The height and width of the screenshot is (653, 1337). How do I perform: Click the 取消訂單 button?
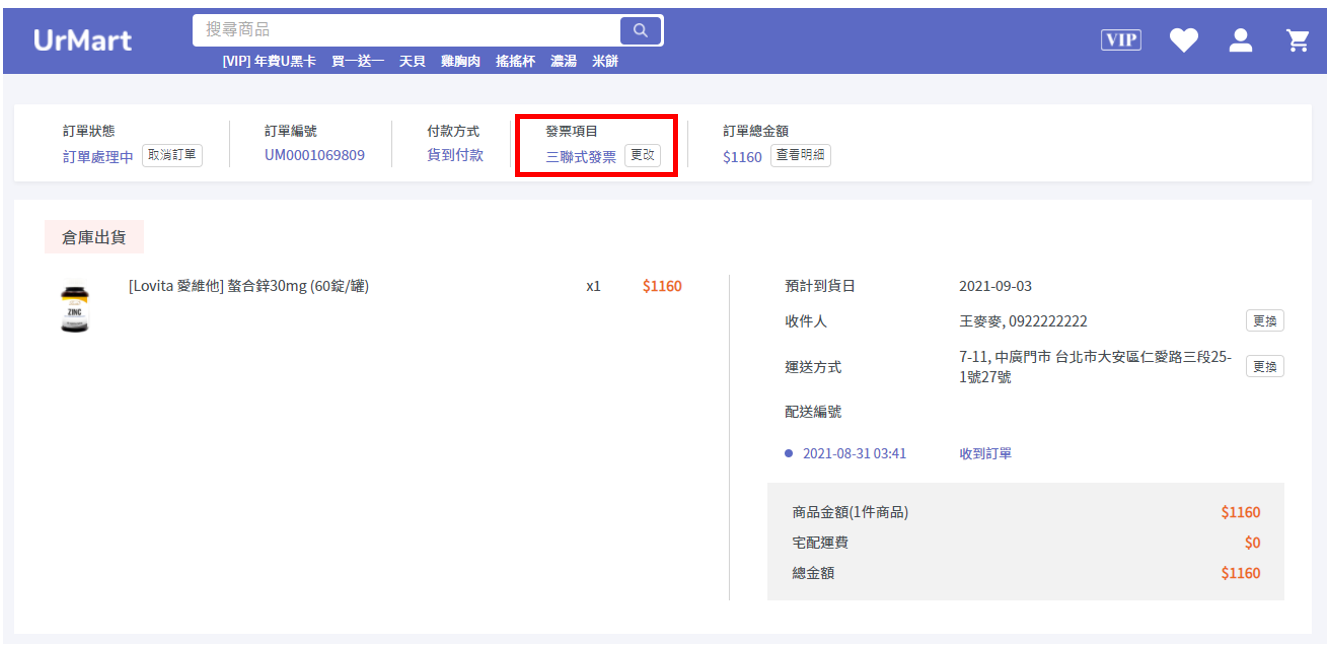(172, 155)
